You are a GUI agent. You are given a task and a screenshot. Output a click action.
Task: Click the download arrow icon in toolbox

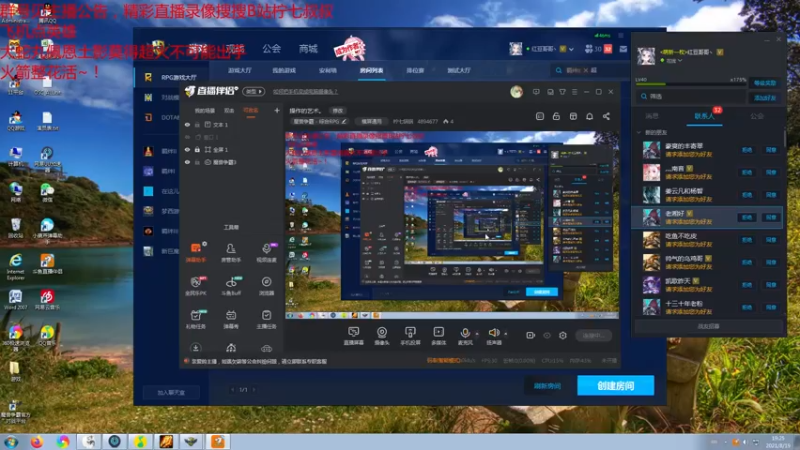(195, 348)
